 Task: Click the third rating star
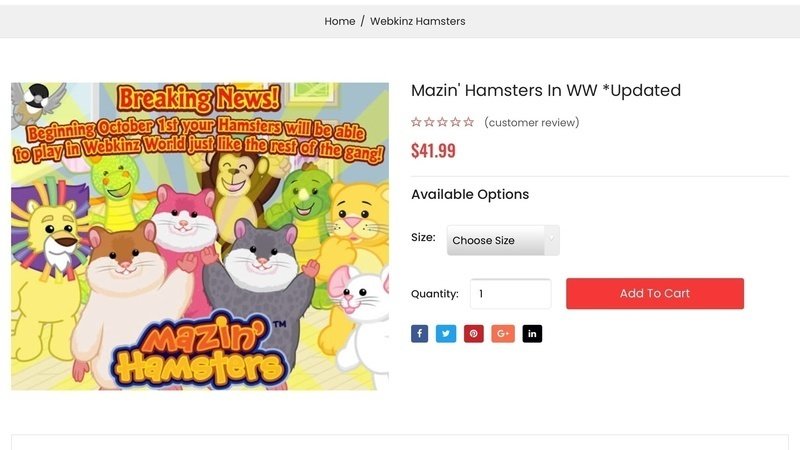point(443,123)
